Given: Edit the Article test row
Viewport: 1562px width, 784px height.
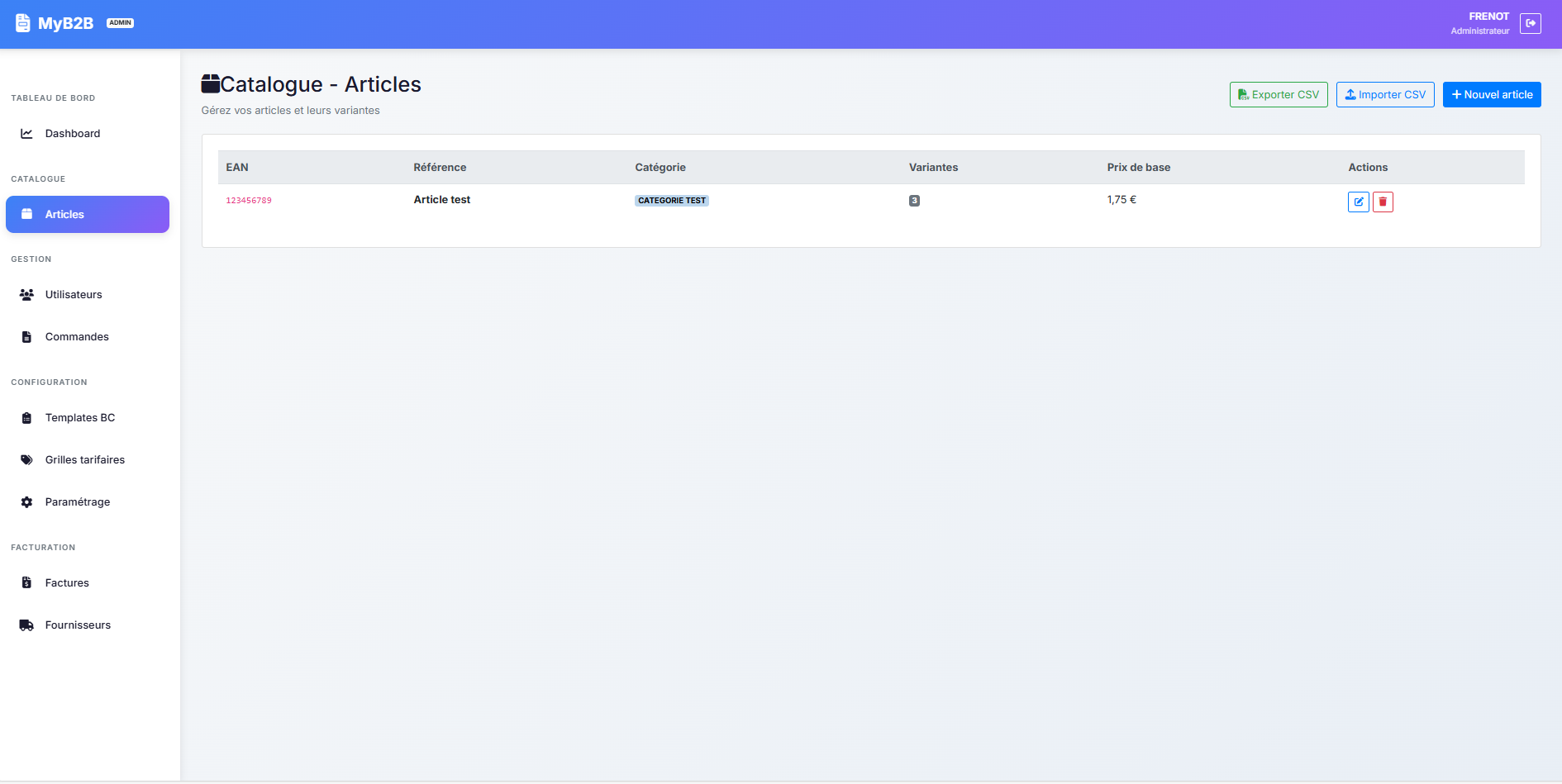Looking at the screenshot, I should tap(1358, 202).
